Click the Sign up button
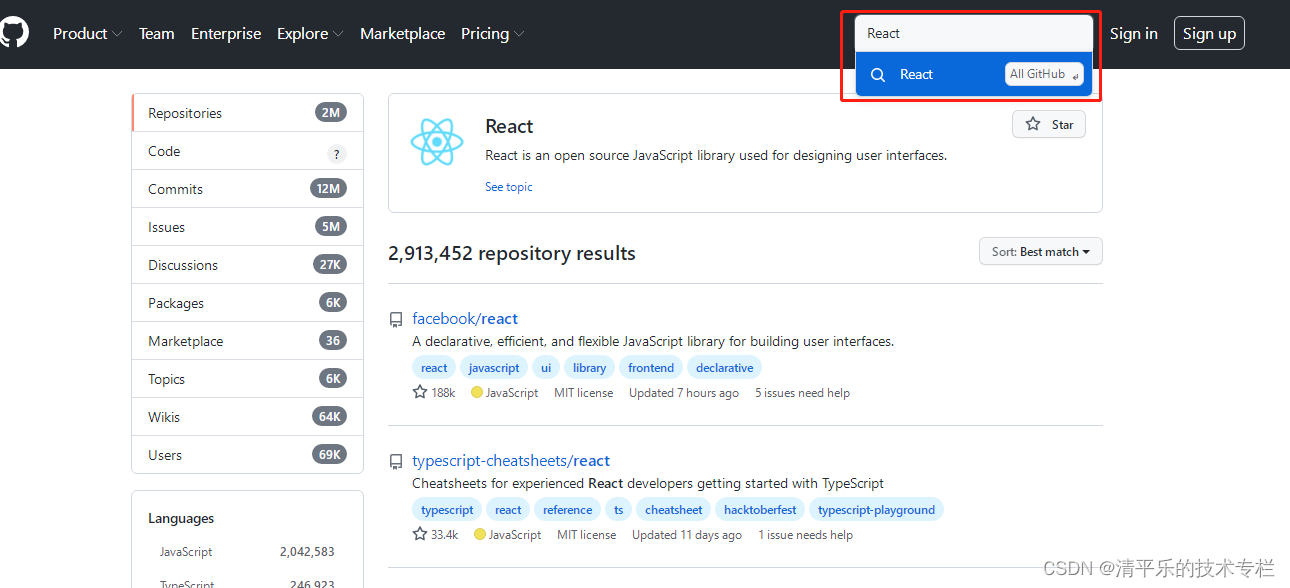Screen dimensions: 1290x588 click(1209, 34)
